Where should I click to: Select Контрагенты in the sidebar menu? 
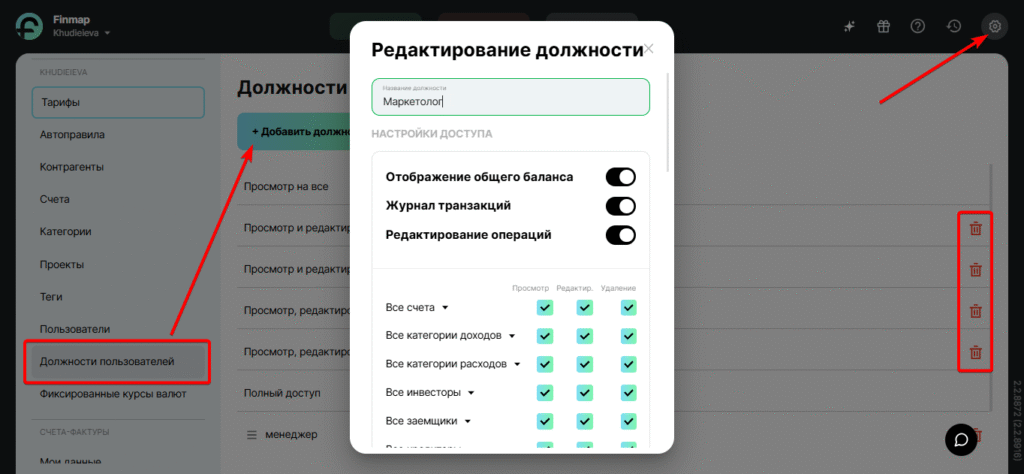[x=72, y=167]
